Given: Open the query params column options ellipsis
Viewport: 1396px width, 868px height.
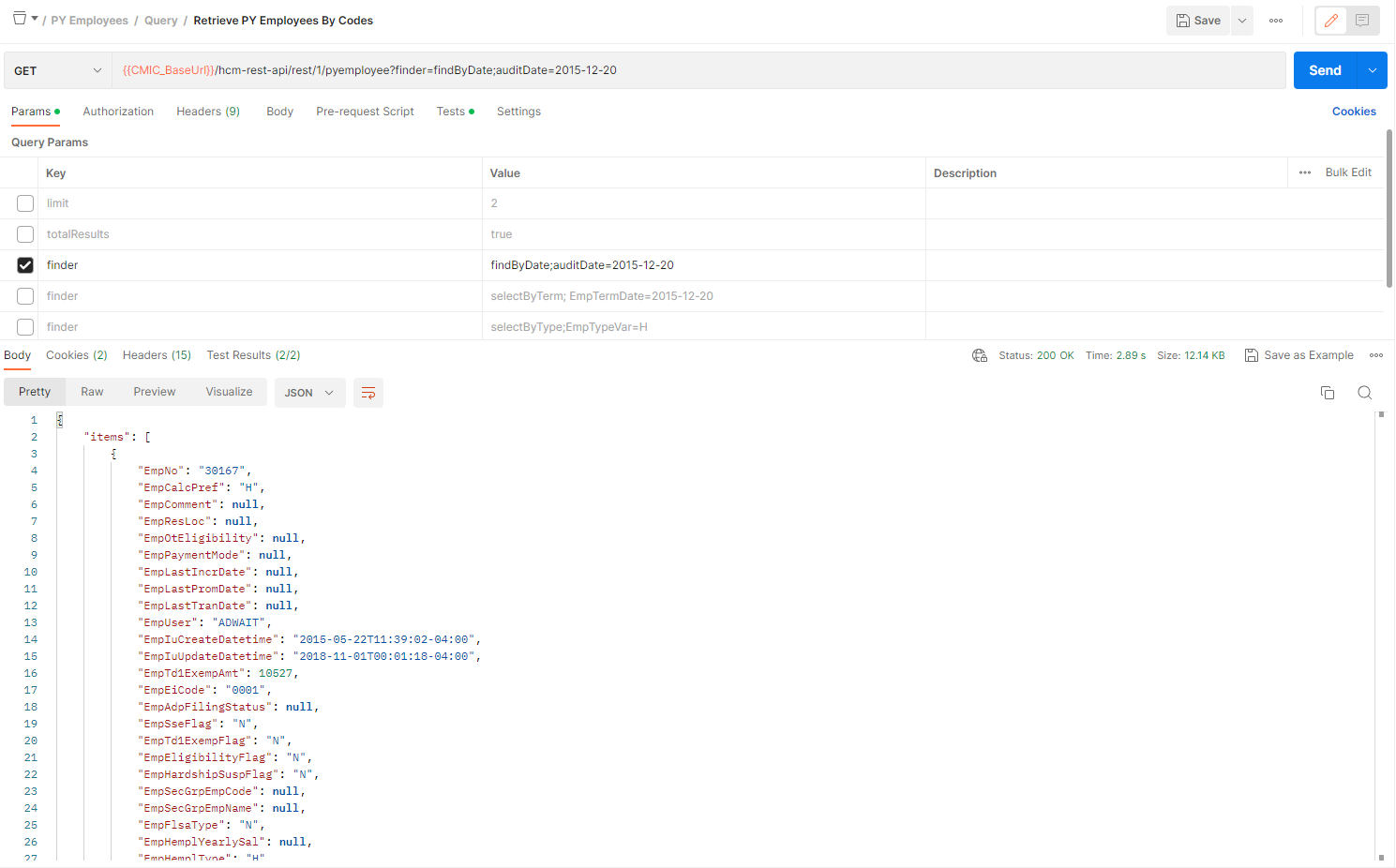Looking at the screenshot, I should click(x=1305, y=172).
